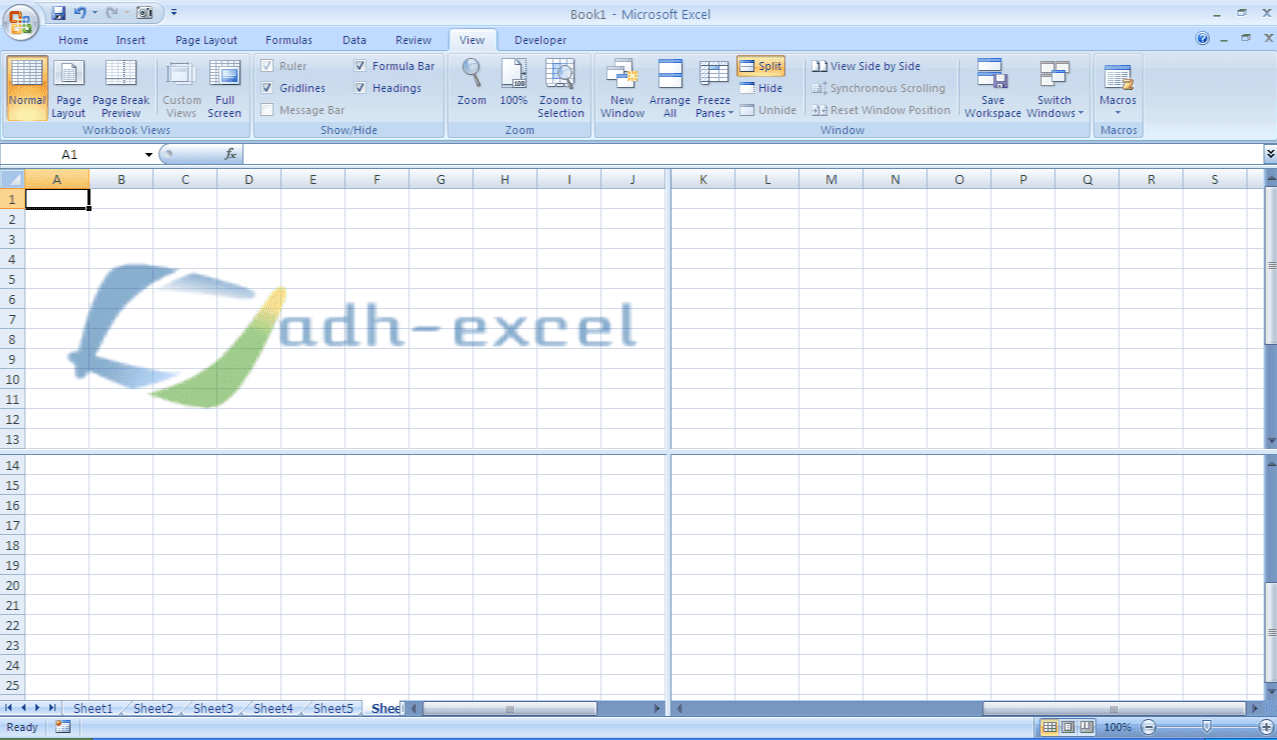
Task: Turn off the Split toggle
Action: 761,66
